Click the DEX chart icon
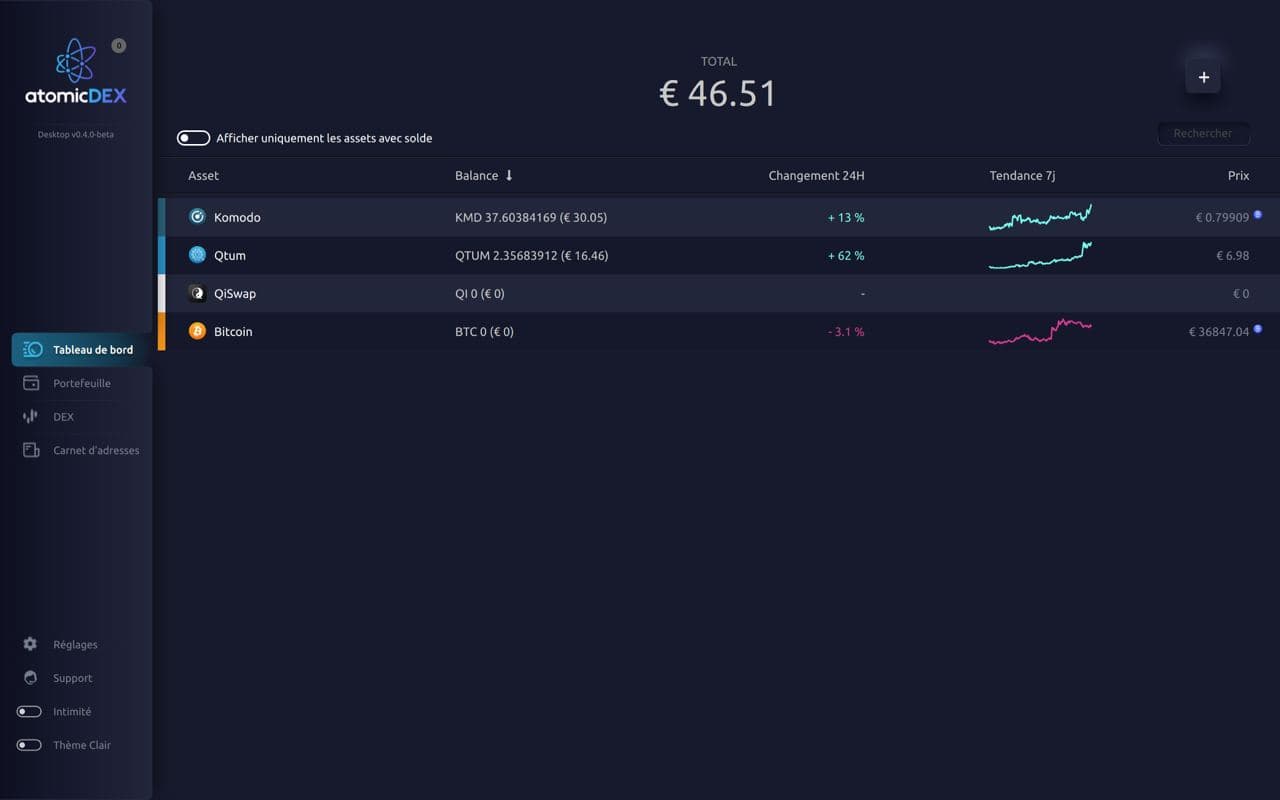This screenshot has height=800, width=1280. (30, 416)
